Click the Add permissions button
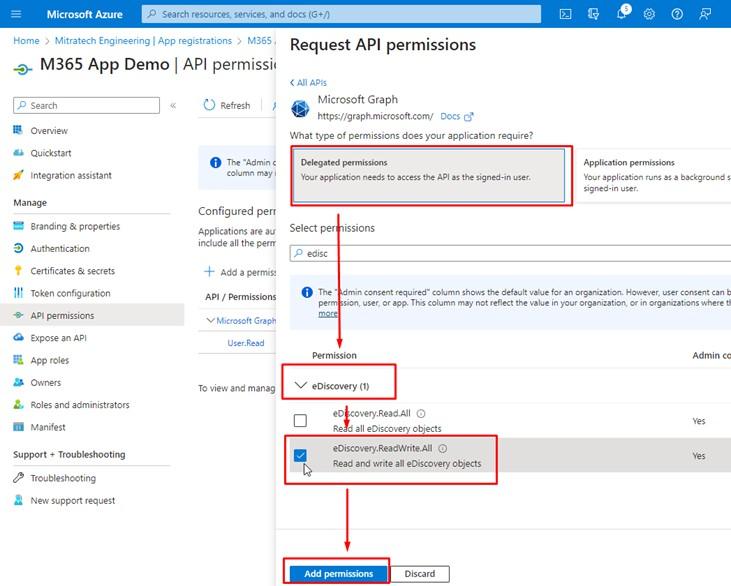Viewport: 731px width, 586px height. click(x=338, y=574)
